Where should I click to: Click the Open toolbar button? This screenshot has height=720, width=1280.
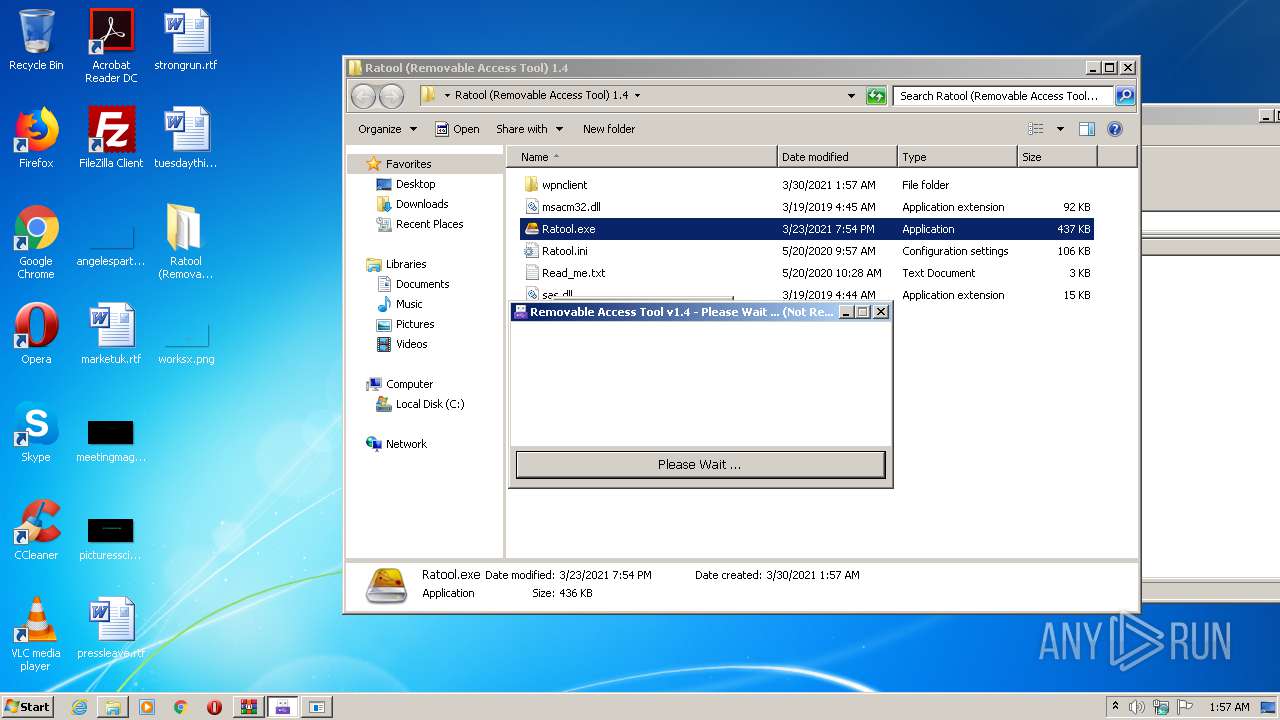coord(457,129)
